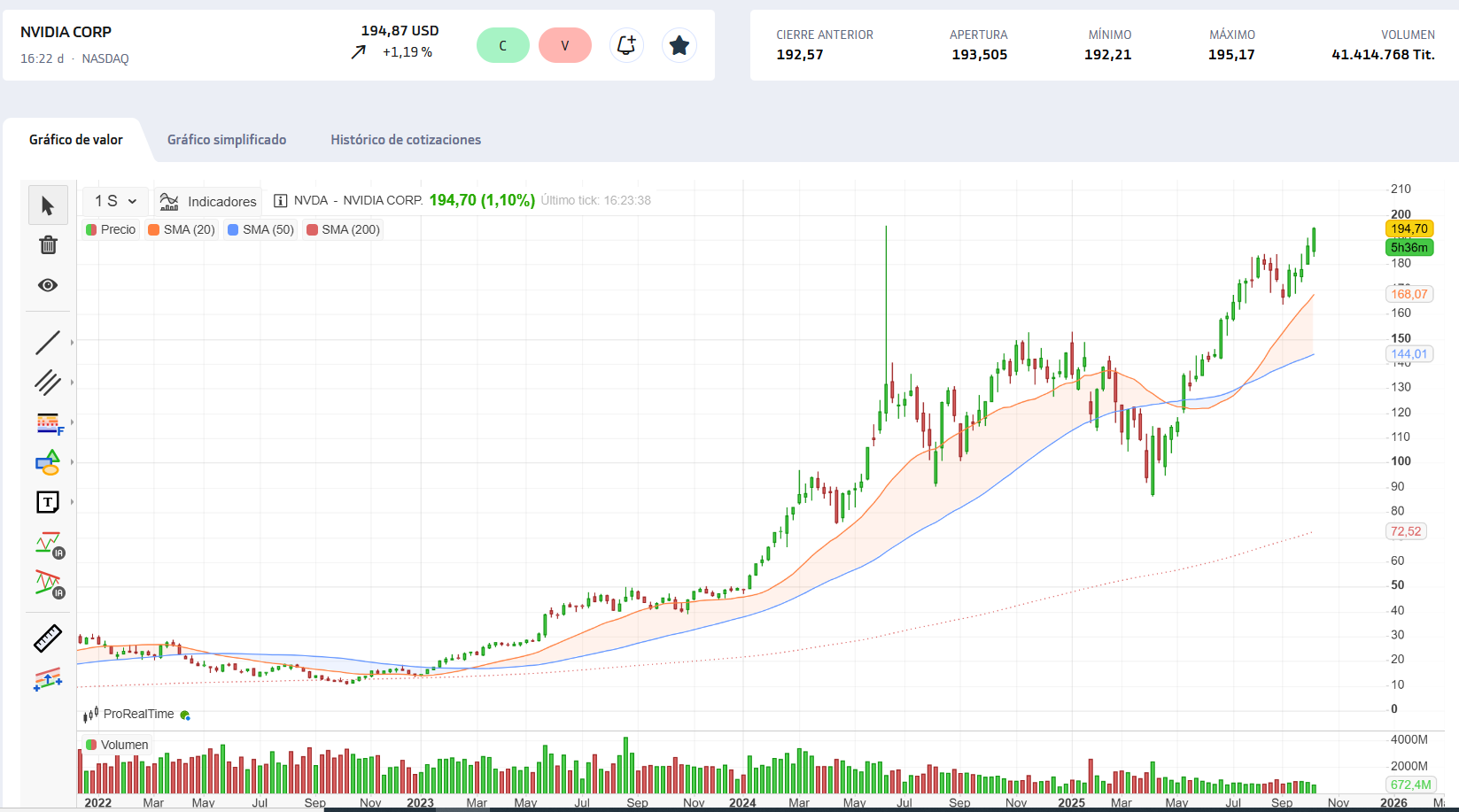This screenshot has width=1459, height=812.
Task: Select the geometric shapes tool
Action: (48, 462)
